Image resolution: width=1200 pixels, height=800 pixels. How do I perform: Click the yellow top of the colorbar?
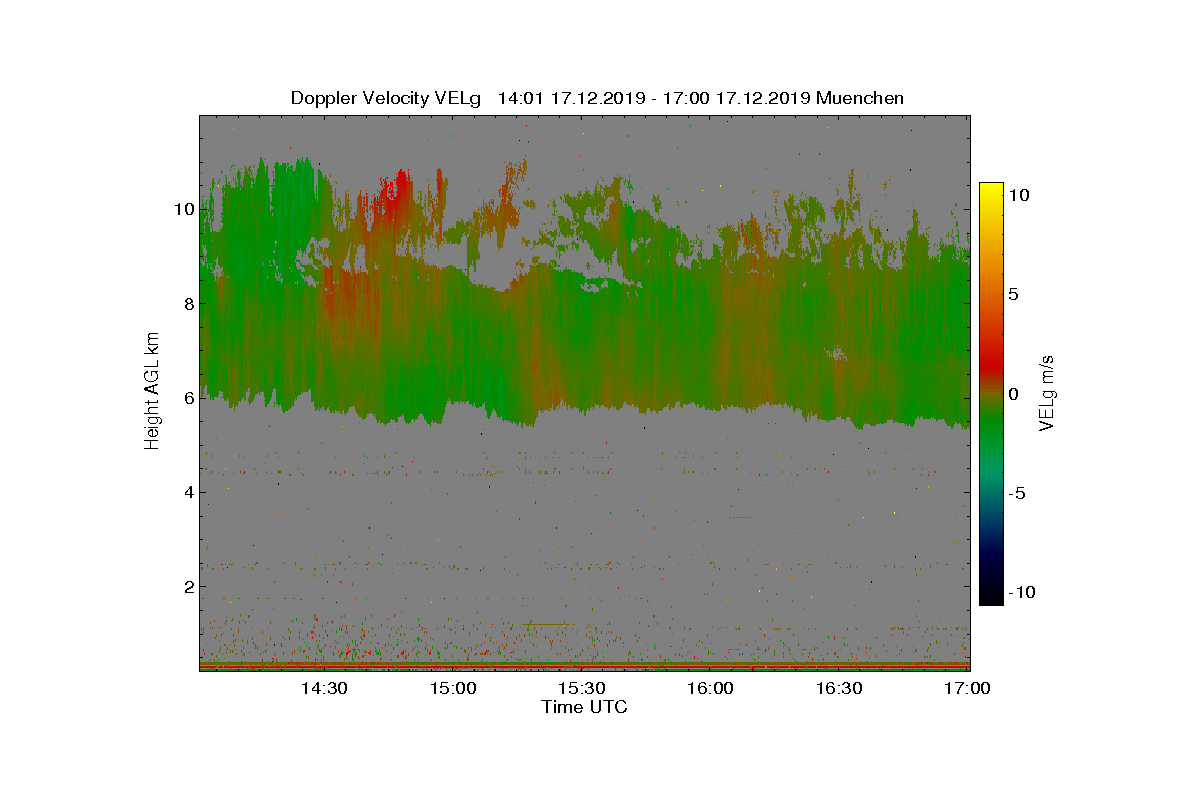[x=991, y=190]
